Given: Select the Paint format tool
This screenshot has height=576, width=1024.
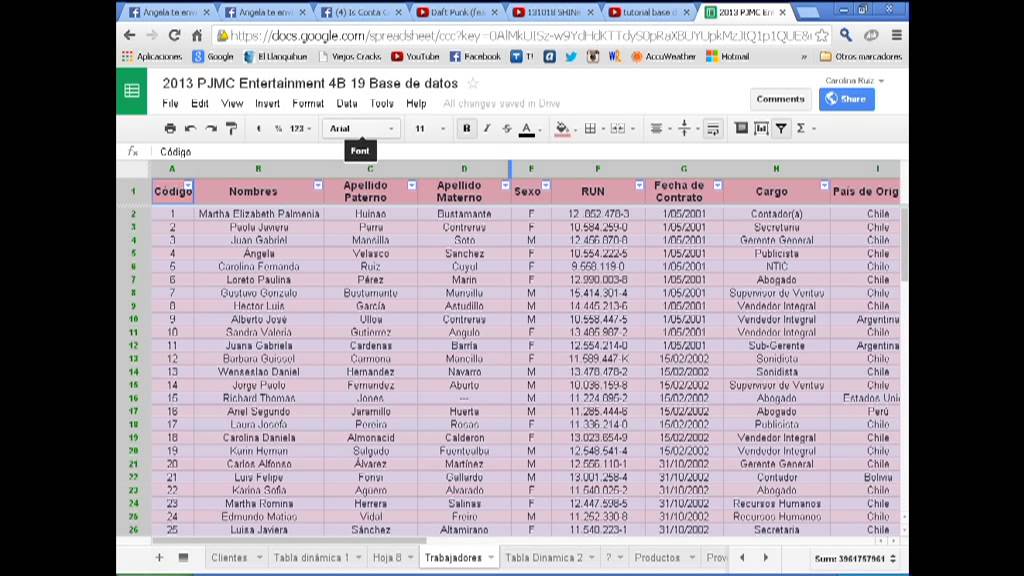Looking at the screenshot, I should coord(231,129).
